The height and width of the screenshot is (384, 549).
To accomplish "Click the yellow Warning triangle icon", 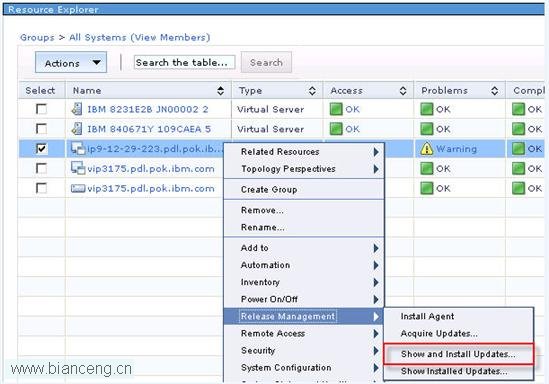I will coord(427,149).
